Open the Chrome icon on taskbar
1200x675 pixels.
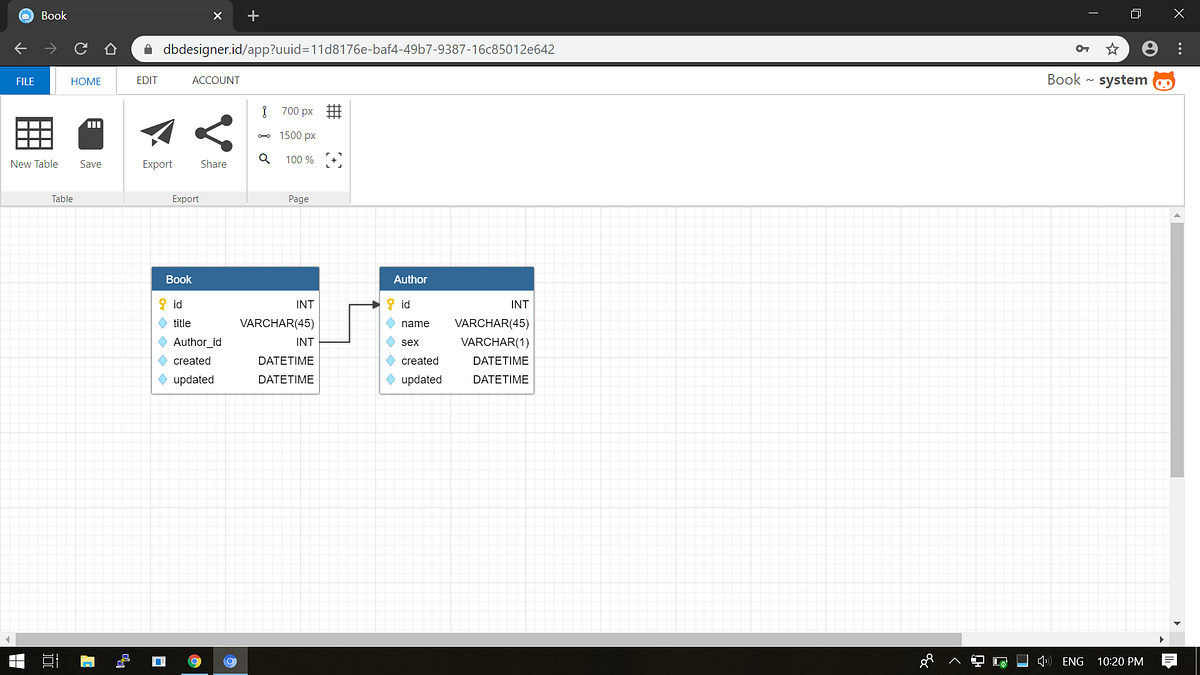pos(194,661)
